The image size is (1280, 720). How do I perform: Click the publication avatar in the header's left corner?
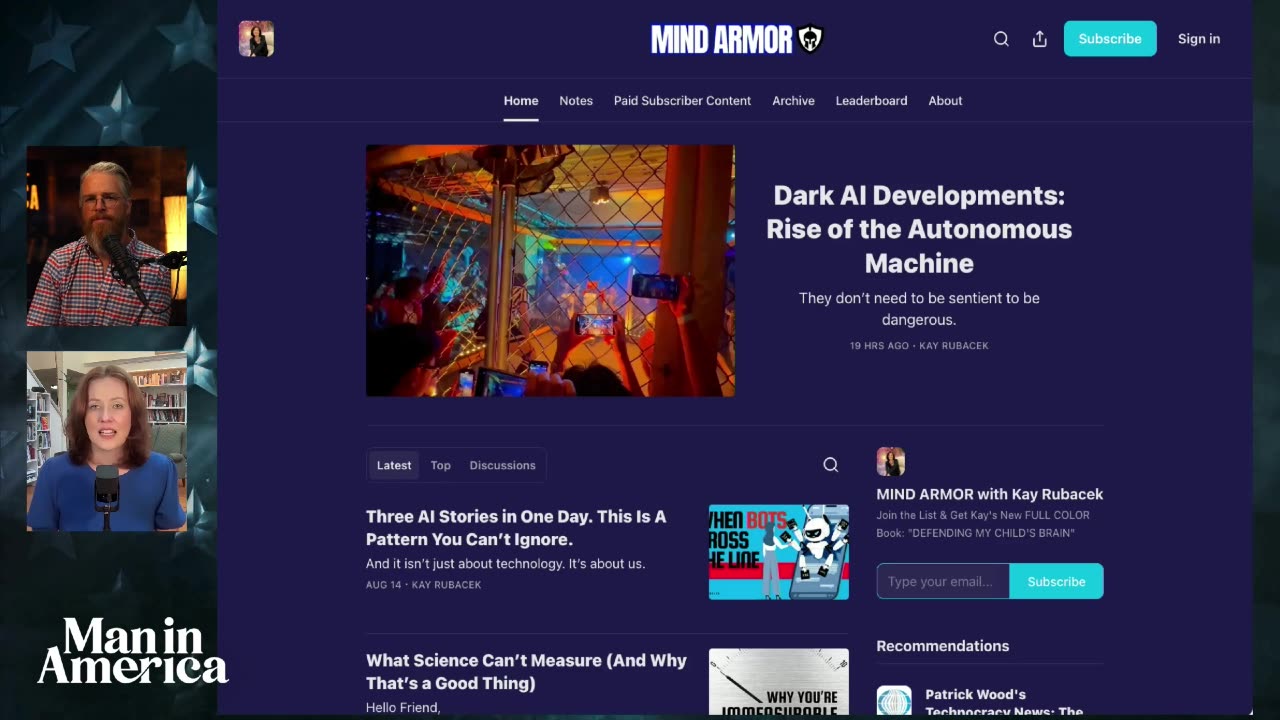[256, 39]
